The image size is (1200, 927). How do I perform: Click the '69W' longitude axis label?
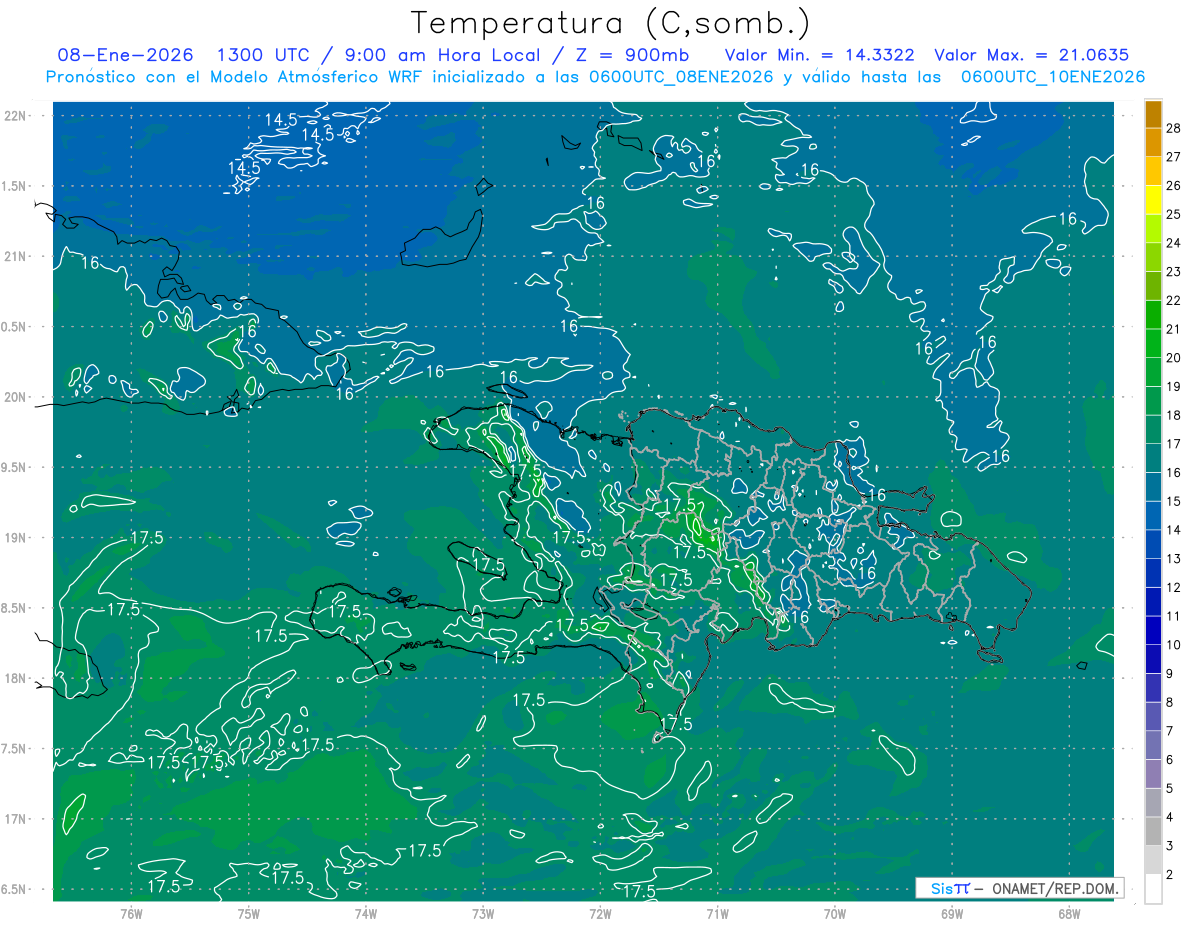tap(951, 914)
